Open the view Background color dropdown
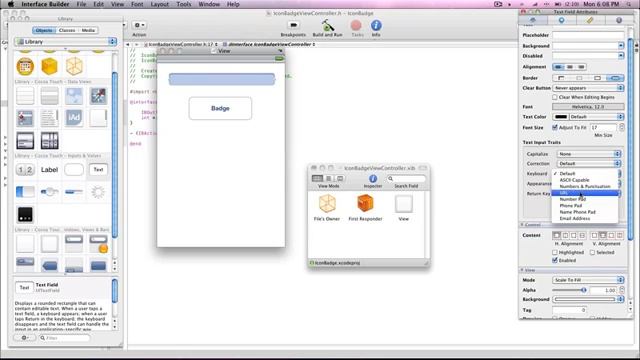 [588, 299]
